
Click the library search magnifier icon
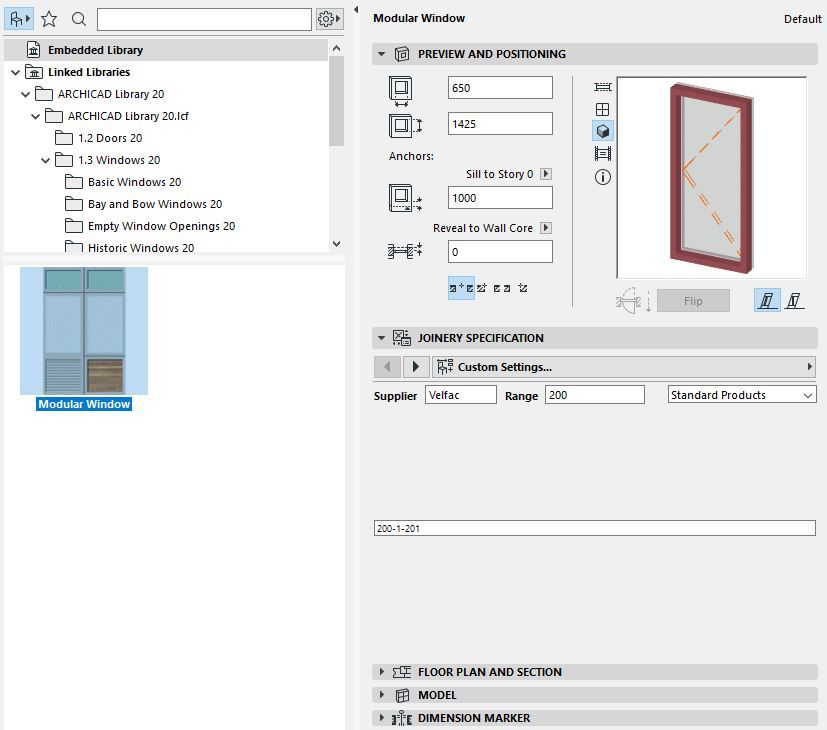tap(79, 19)
